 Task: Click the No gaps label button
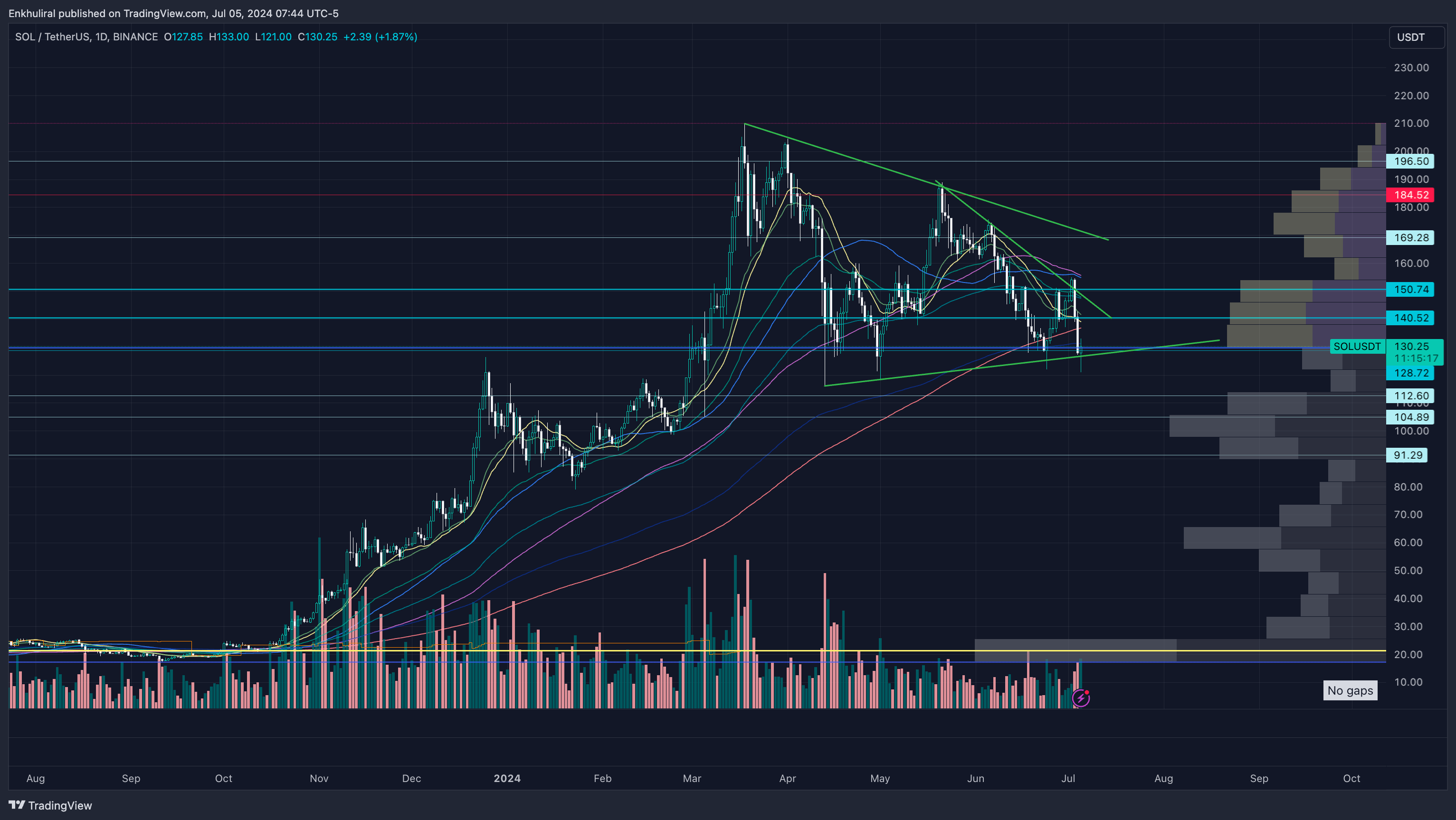(x=1350, y=690)
